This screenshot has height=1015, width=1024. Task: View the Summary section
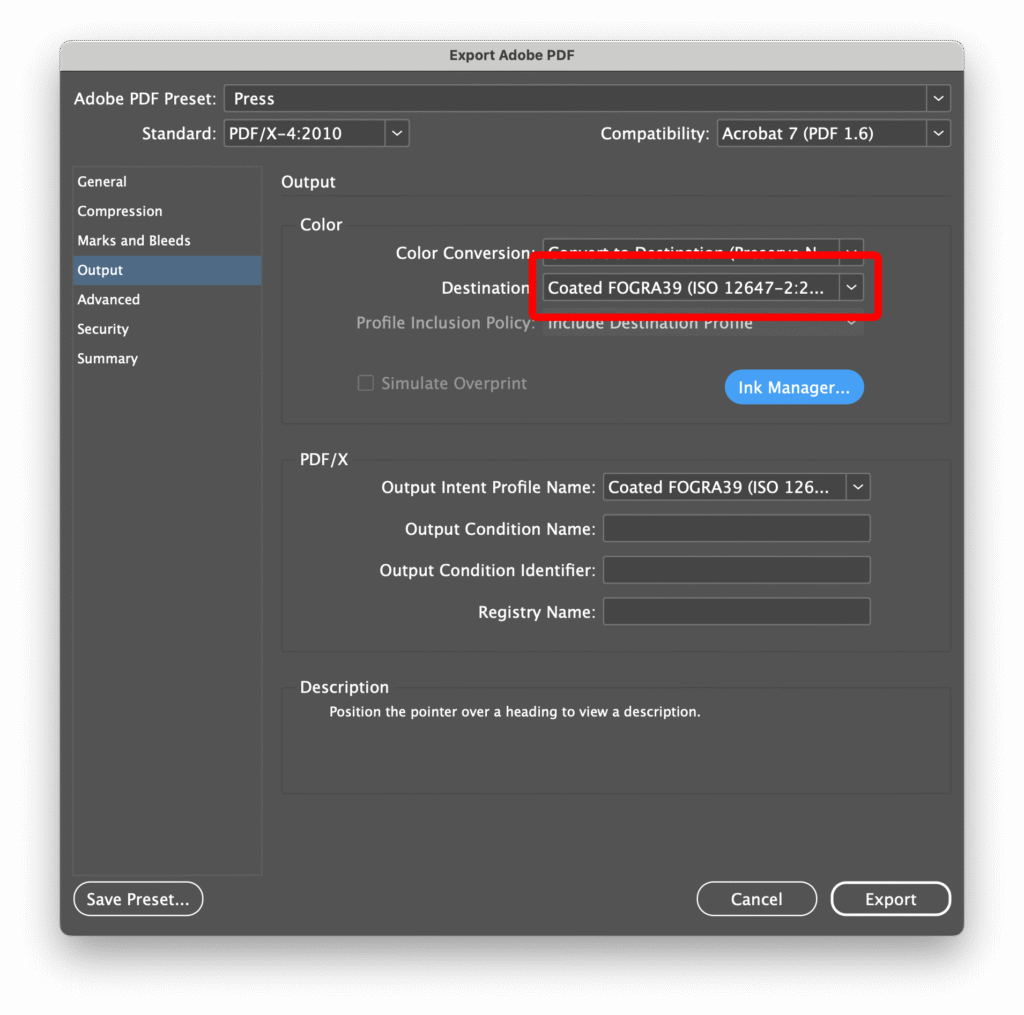pyautogui.click(x=108, y=359)
